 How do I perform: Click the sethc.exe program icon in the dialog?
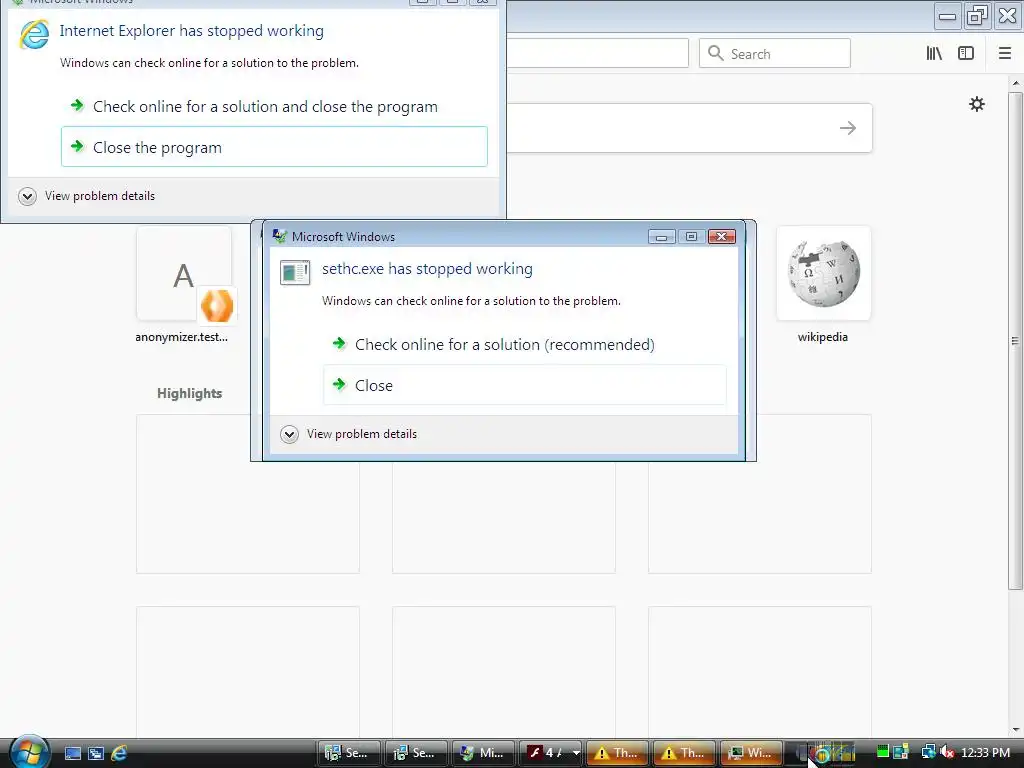coord(295,272)
